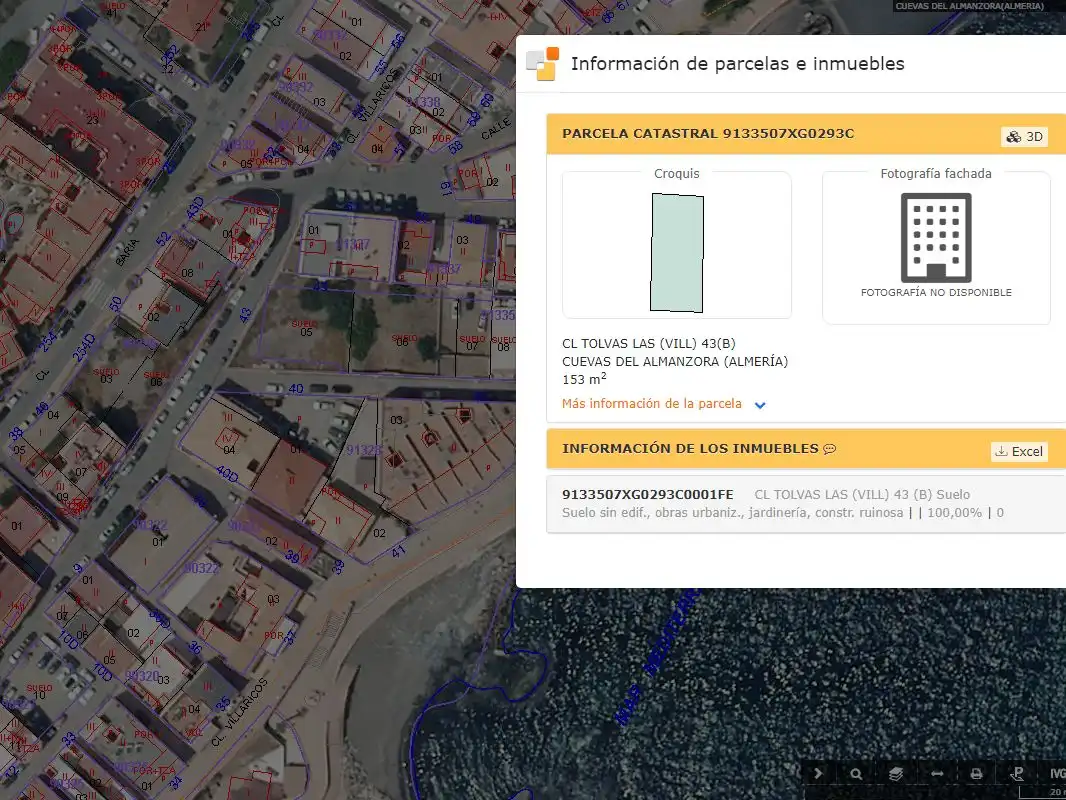
Task: Select the measure distance arrow tool
Action: click(x=937, y=773)
